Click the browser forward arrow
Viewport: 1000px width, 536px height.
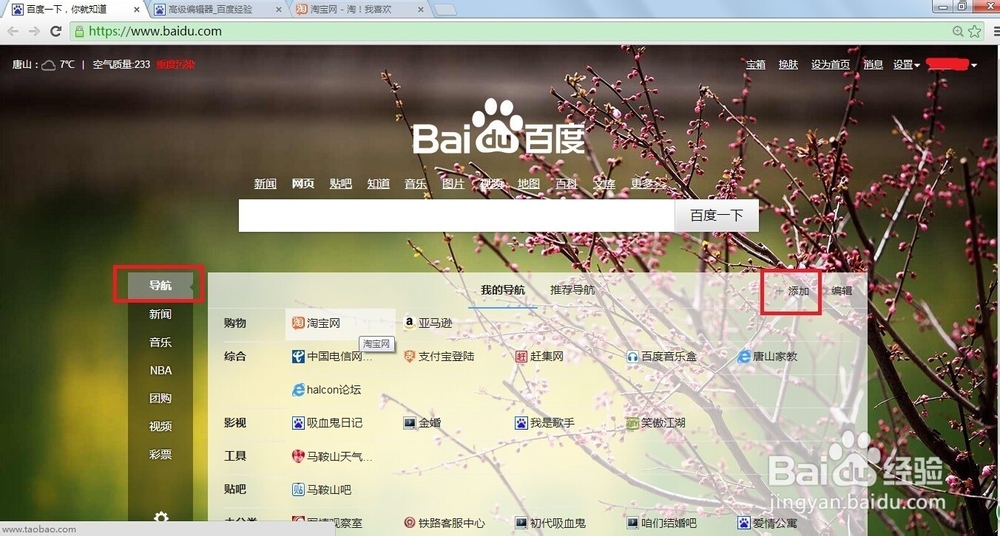pos(34,31)
